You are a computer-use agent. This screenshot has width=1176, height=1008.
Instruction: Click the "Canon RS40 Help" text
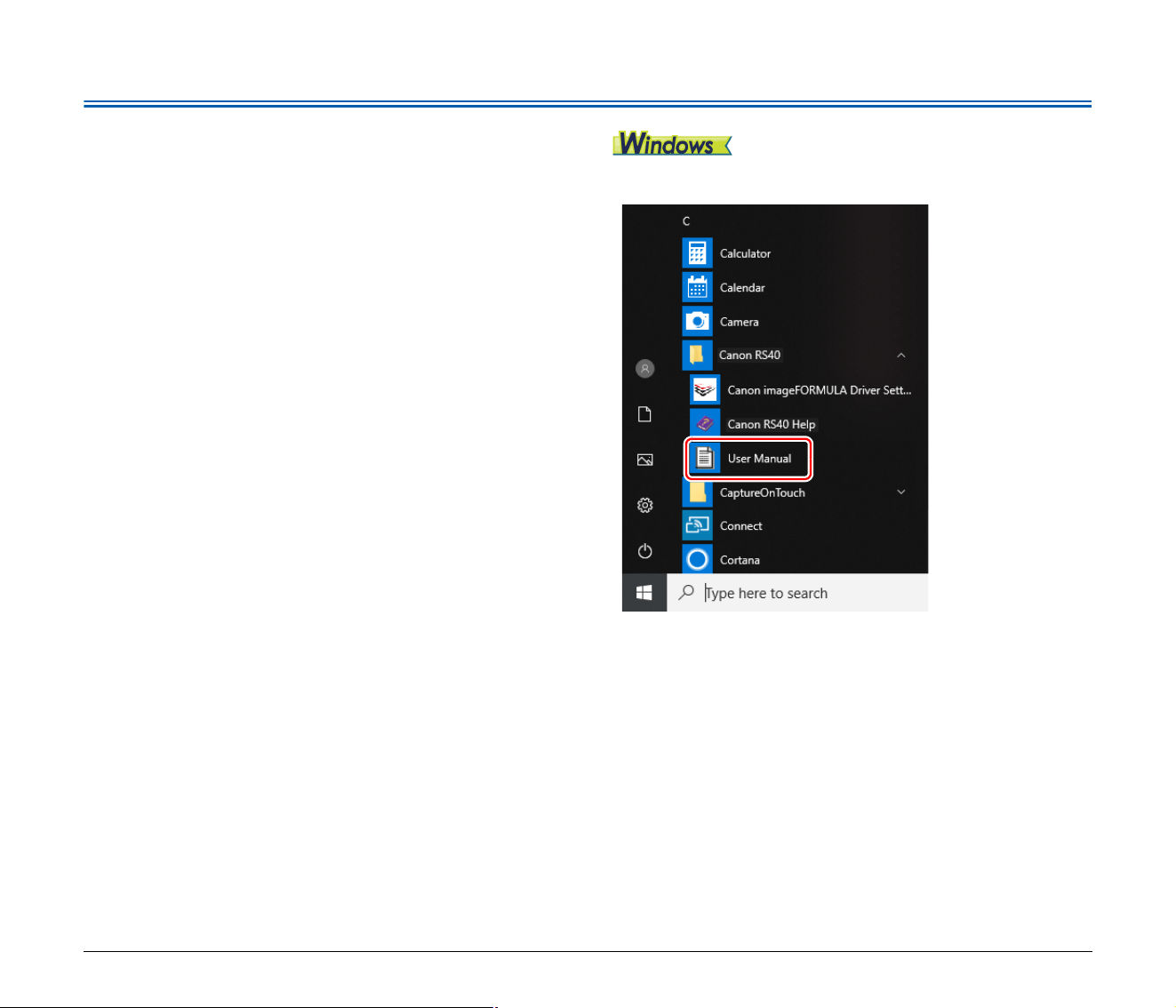coord(772,424)
